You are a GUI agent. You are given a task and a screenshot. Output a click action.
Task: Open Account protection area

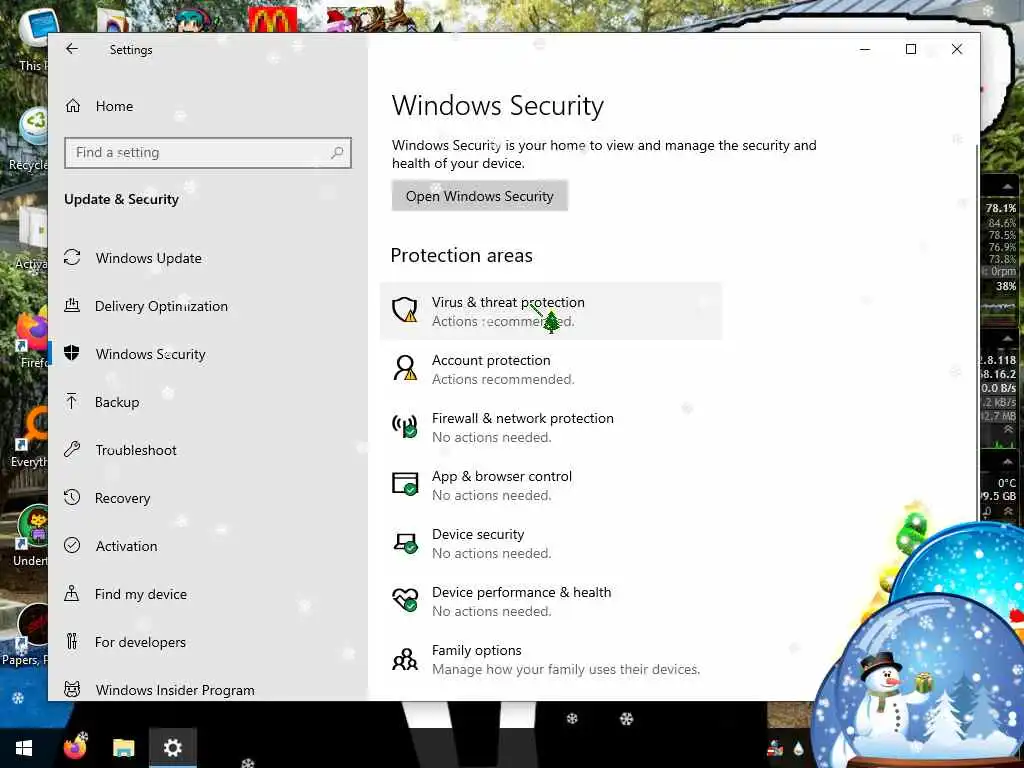click(551, 369)
